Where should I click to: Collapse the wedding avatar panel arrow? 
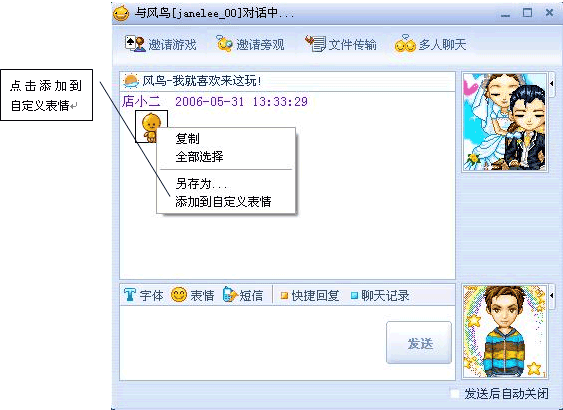click(x=552, y=84)
